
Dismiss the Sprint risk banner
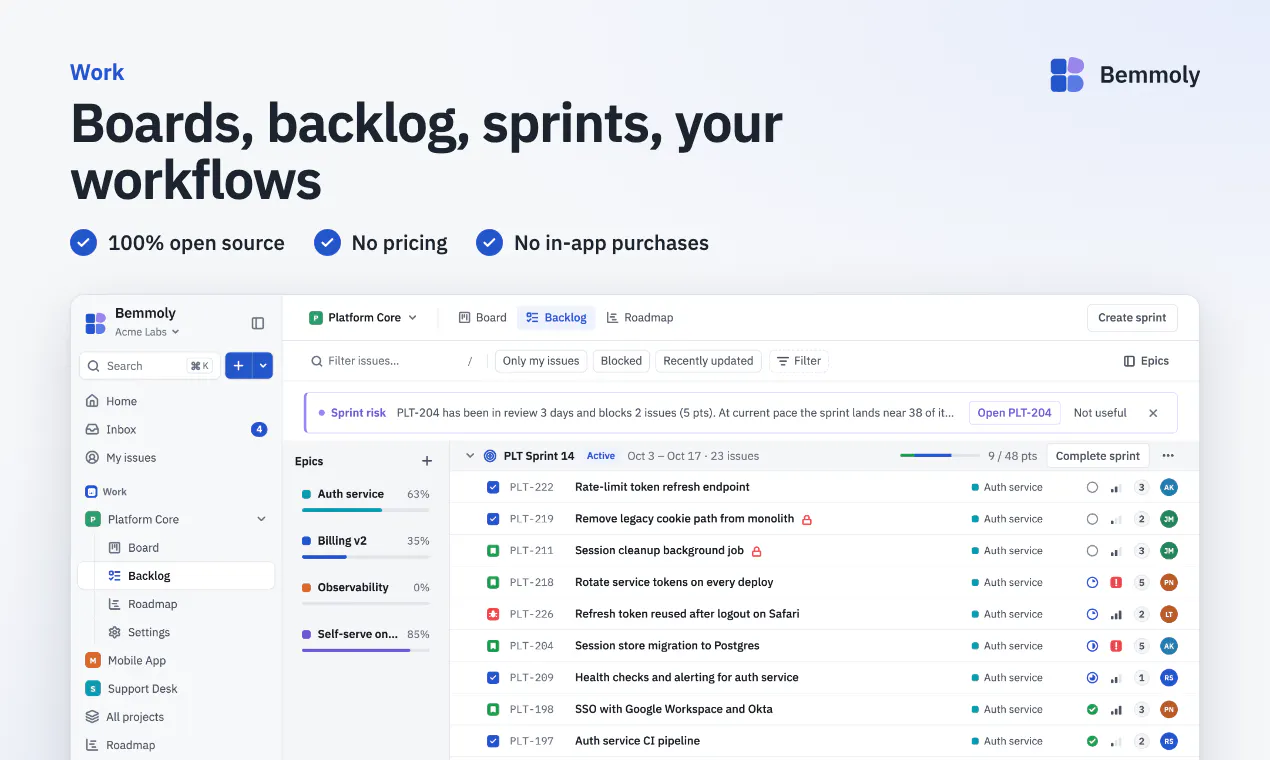pos(1153,413)
